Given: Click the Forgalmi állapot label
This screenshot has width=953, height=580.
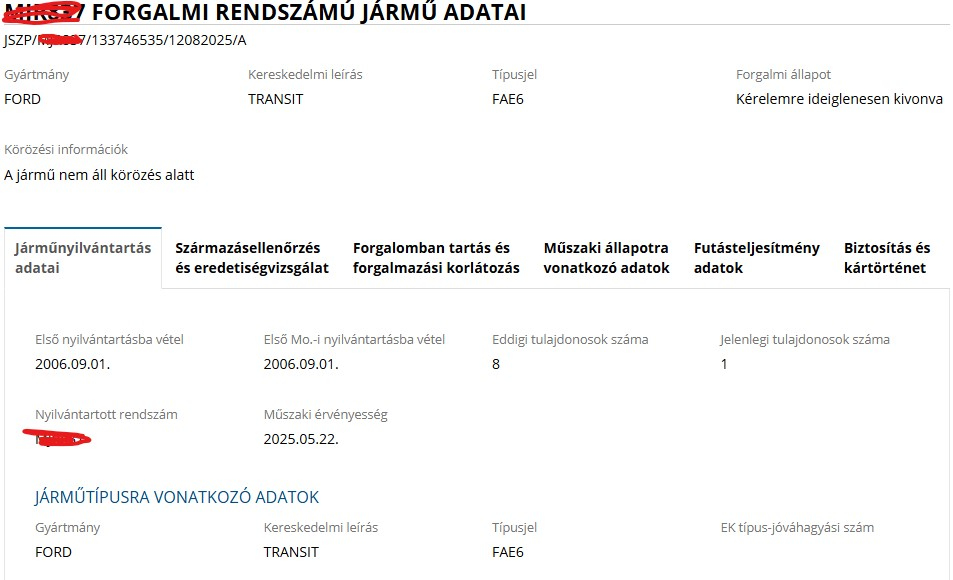Looking at the screenshot, I should coord(783,75).
